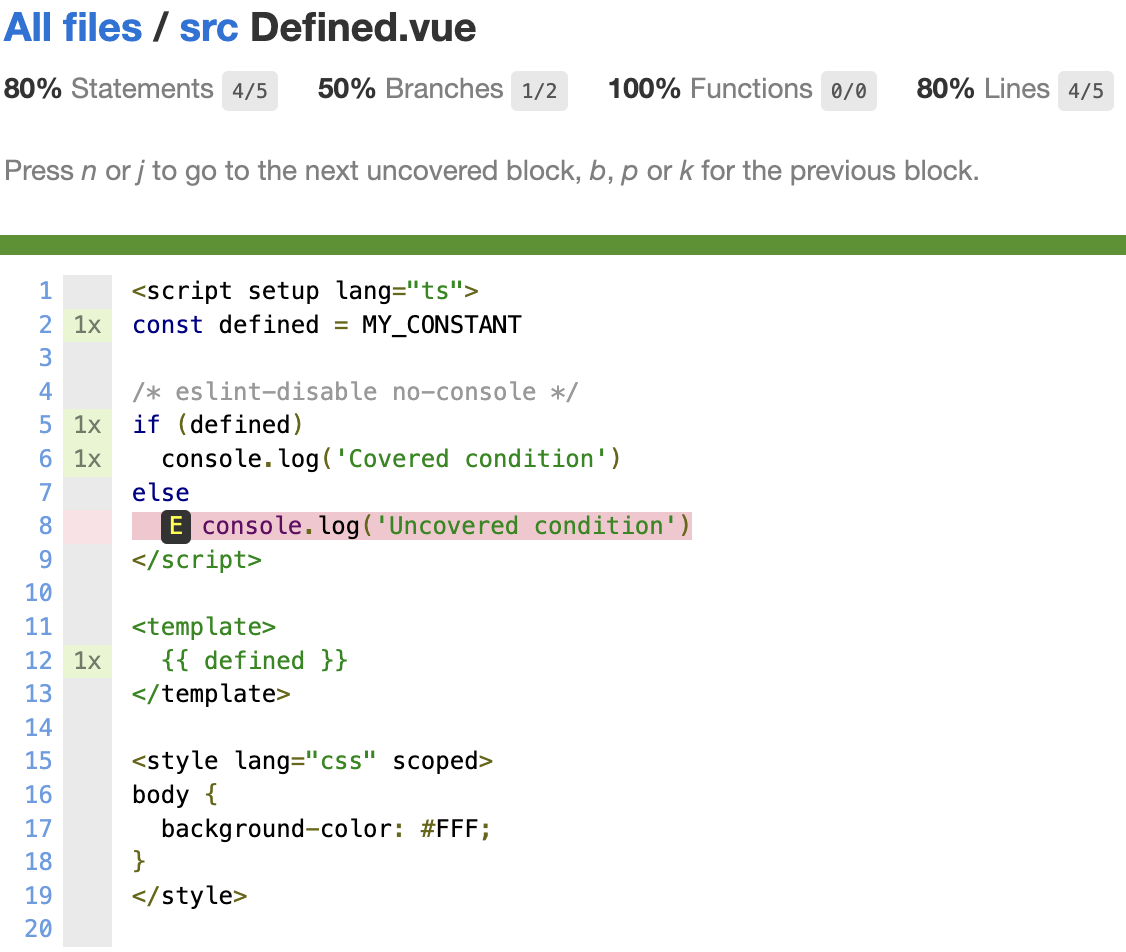The image size is (1126, 952).
Task: Click the '<style lang="css" scoped>' line
Action: pyautogui.click(x=312, y=761)
